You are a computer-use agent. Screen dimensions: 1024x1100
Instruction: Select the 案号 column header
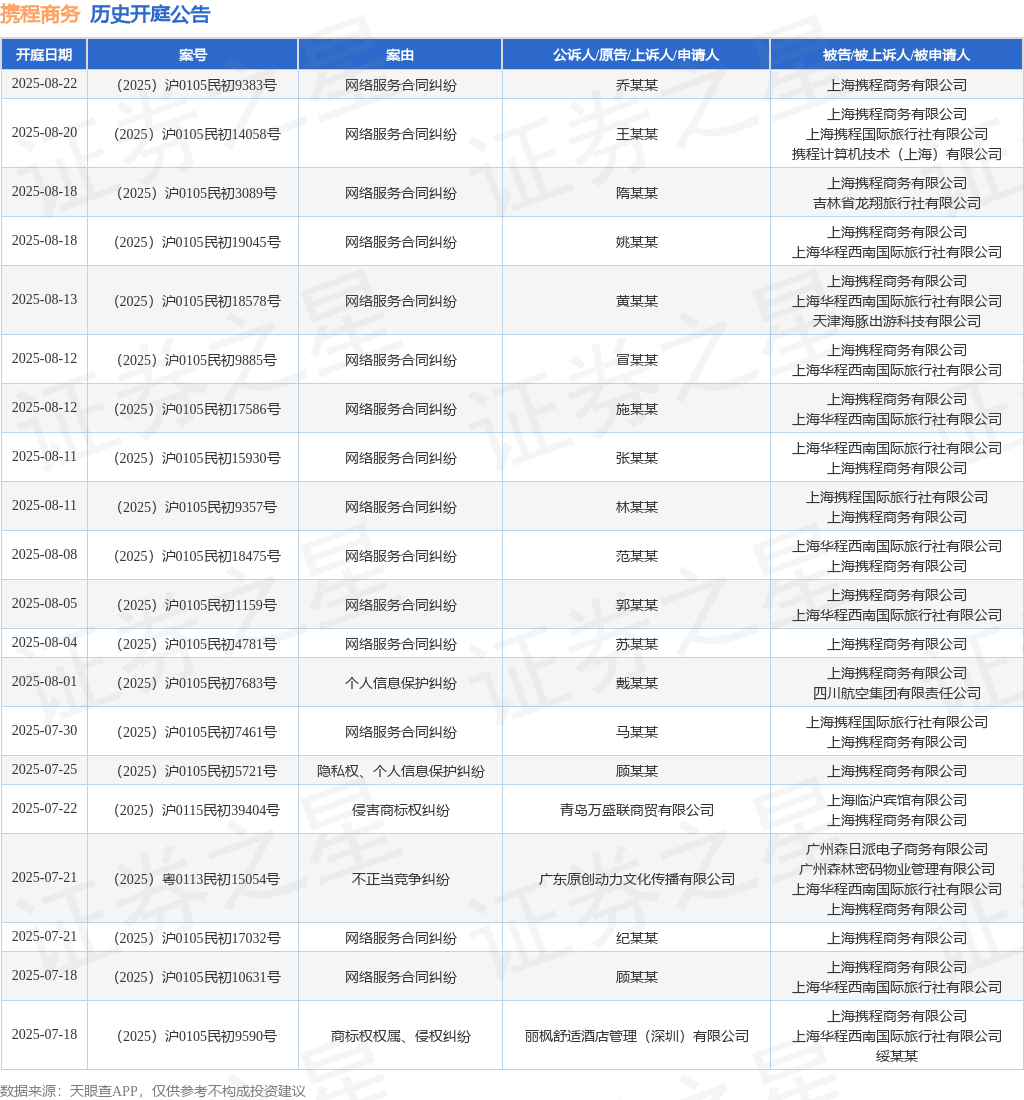193,55
